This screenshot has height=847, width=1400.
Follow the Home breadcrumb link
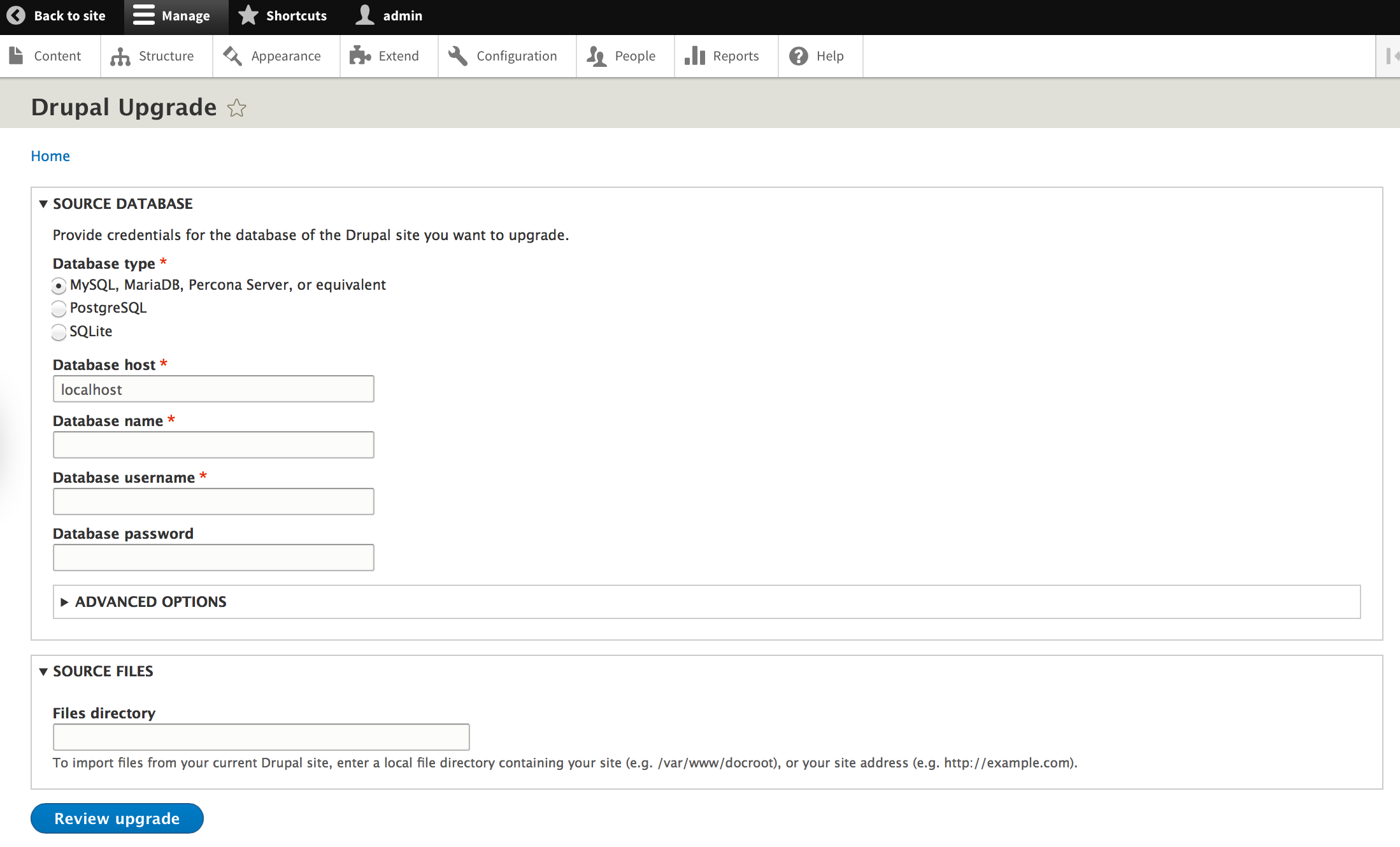coord(50,156)
